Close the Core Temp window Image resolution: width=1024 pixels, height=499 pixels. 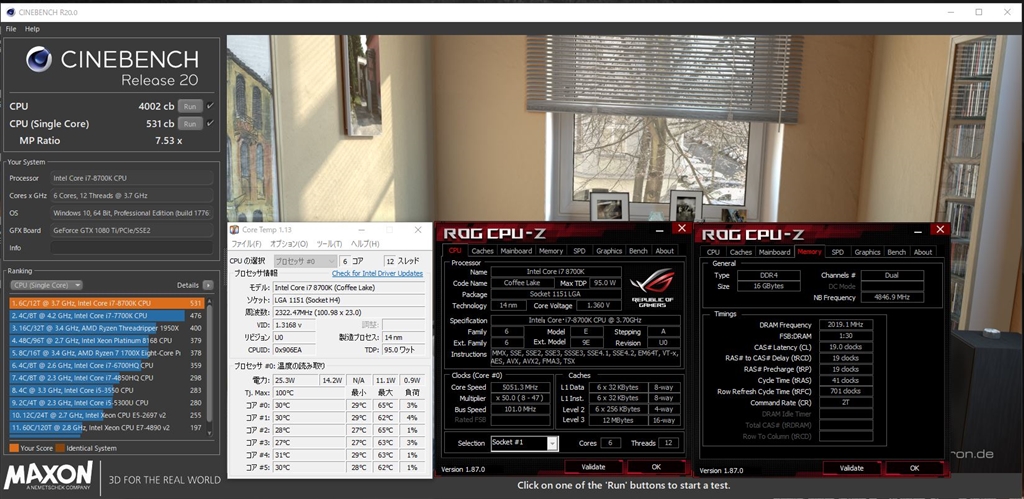(x=418, y=230)
